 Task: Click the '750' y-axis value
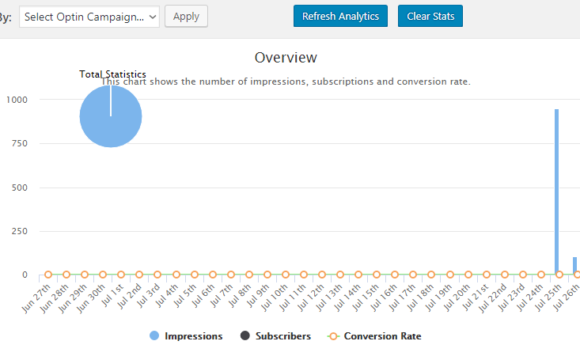20,144
